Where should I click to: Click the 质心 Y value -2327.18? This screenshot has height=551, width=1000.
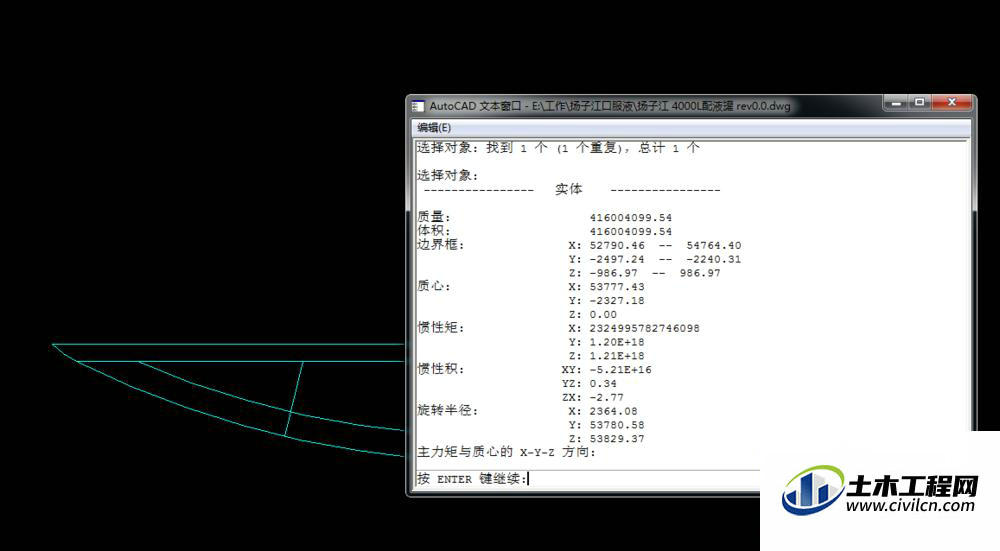[617, 300]
